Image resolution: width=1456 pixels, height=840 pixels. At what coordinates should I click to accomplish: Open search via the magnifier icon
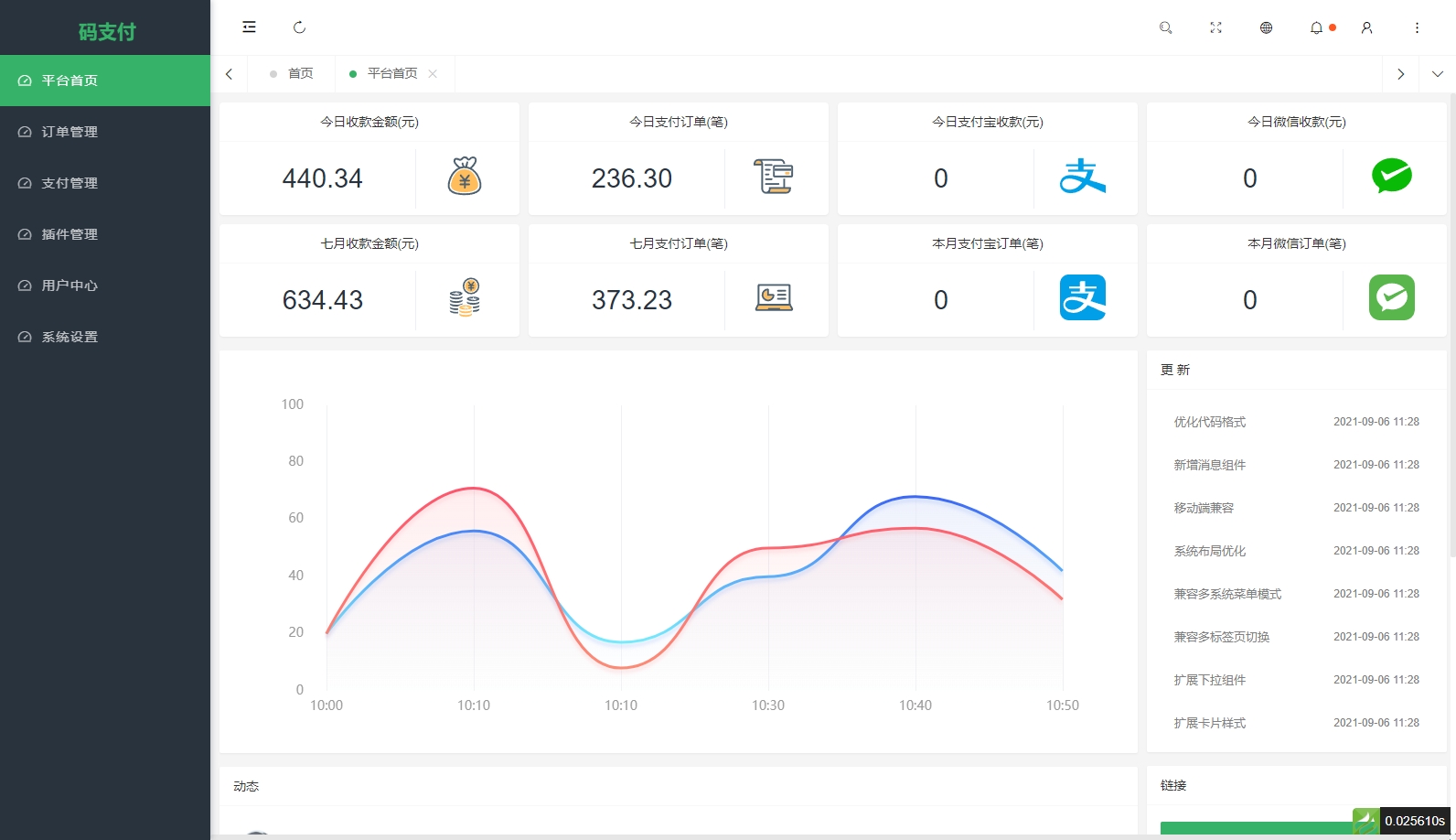click(1165, 27)
